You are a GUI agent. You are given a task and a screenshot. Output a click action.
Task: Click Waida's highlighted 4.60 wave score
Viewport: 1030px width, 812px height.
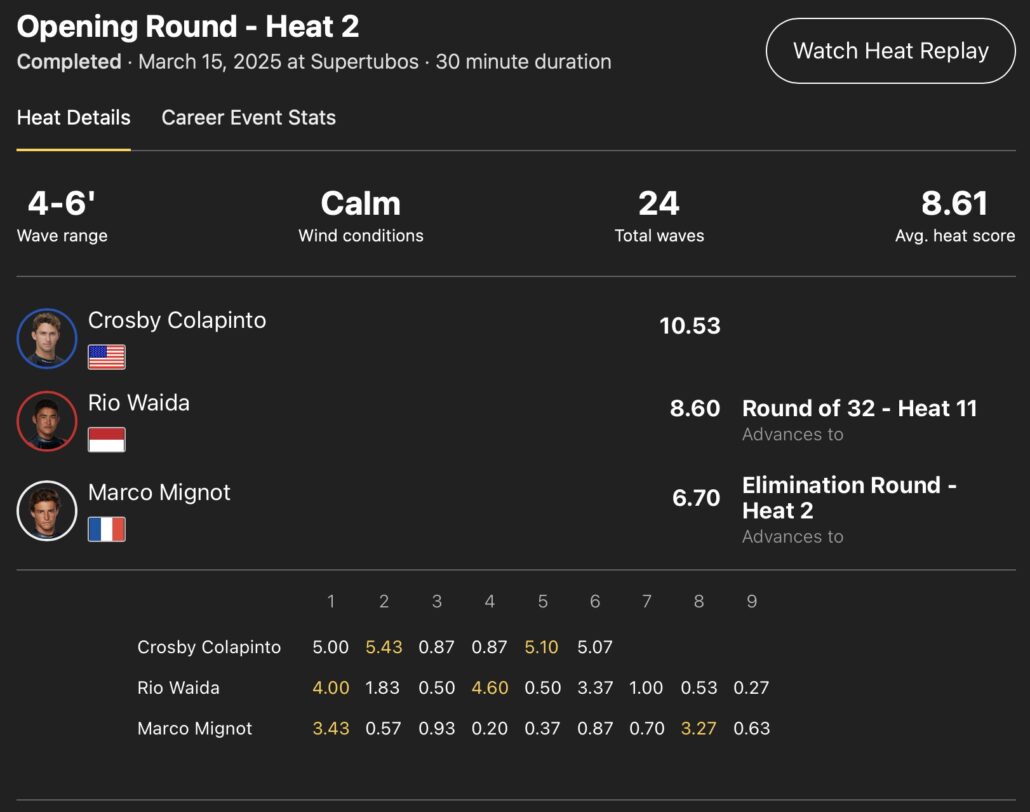[489, 688]
